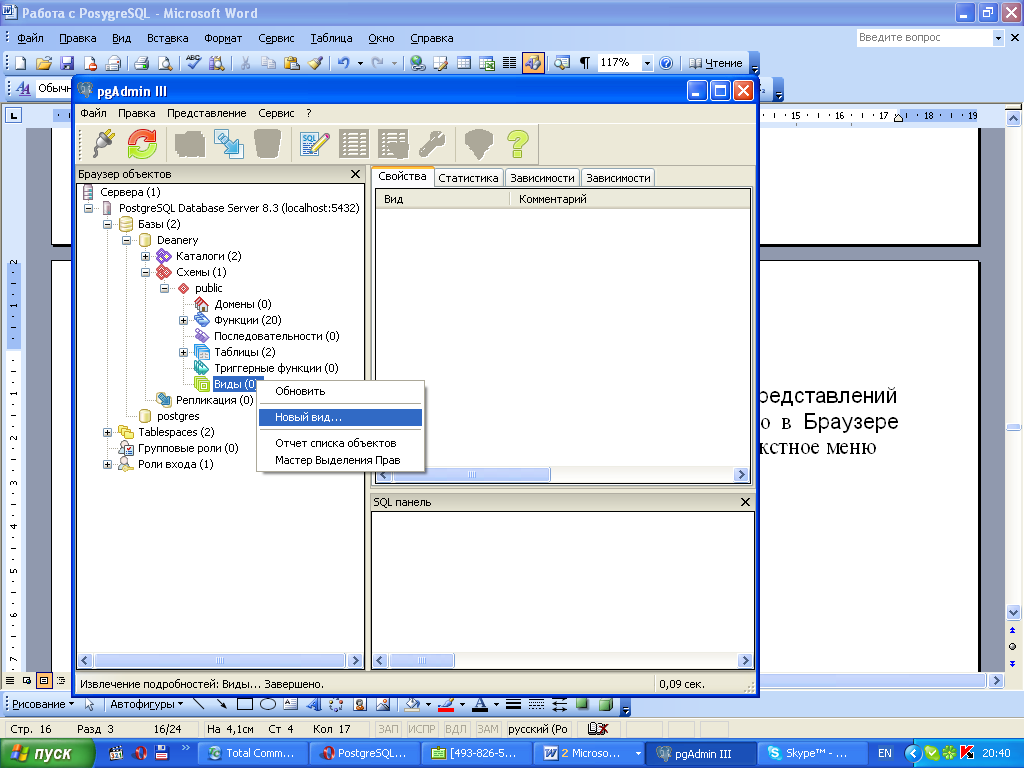
Task: Select the Line tool in Drawing toolbar
Action: tap(199, 704)
